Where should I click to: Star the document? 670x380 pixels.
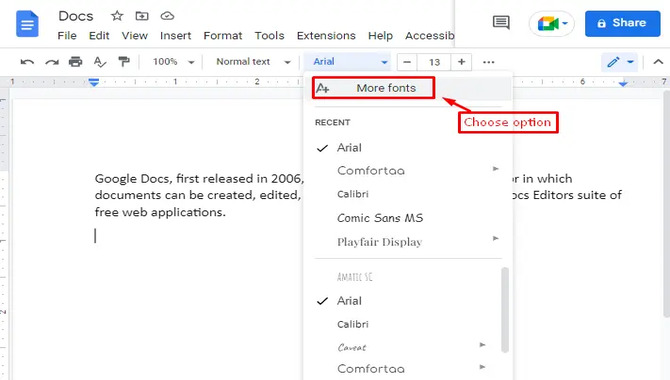coord(117,16)
